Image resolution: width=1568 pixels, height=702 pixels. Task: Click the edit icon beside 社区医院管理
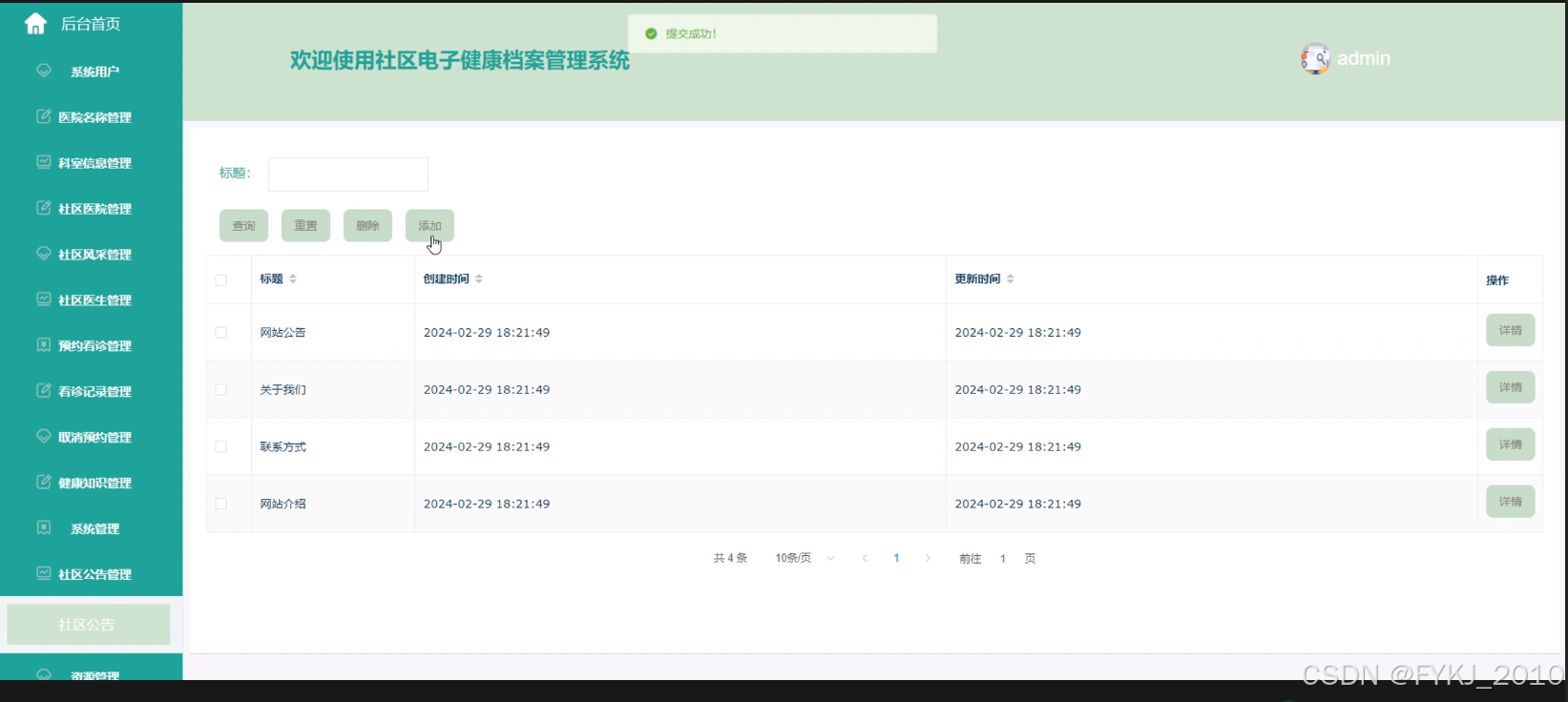[44, 208]
